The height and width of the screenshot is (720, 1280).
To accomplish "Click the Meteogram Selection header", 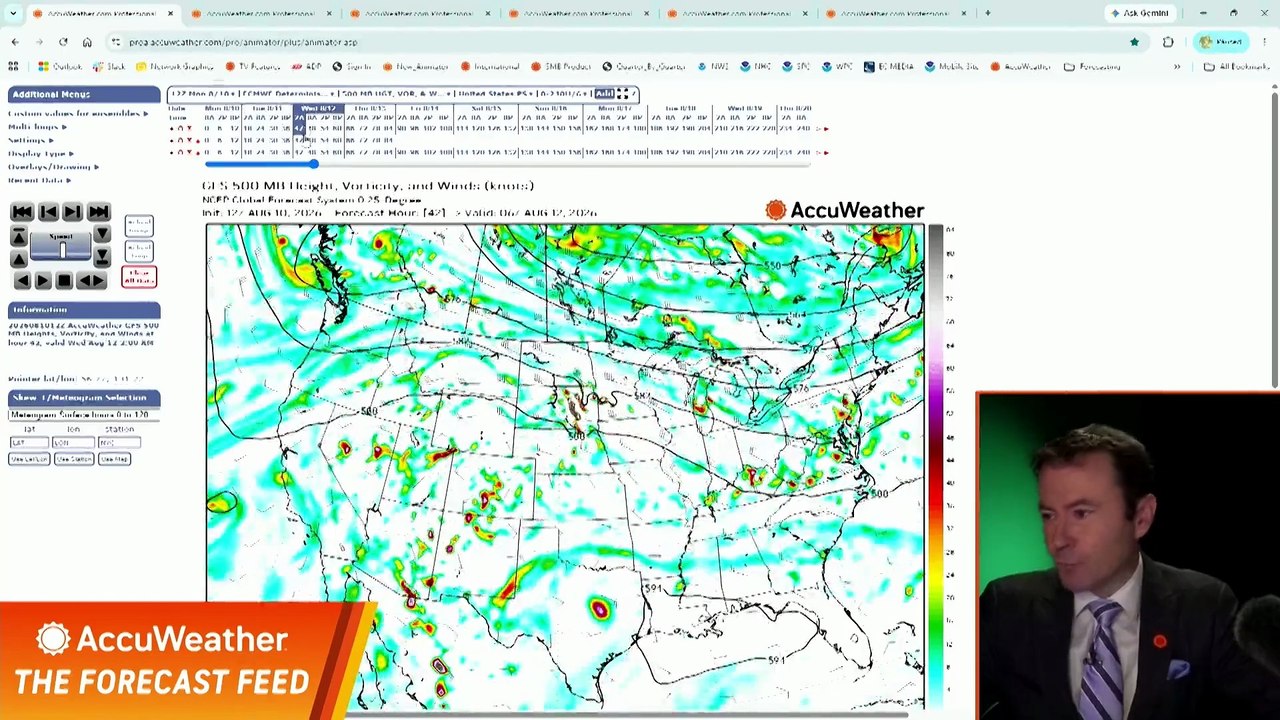I will [x=84, y=398].
